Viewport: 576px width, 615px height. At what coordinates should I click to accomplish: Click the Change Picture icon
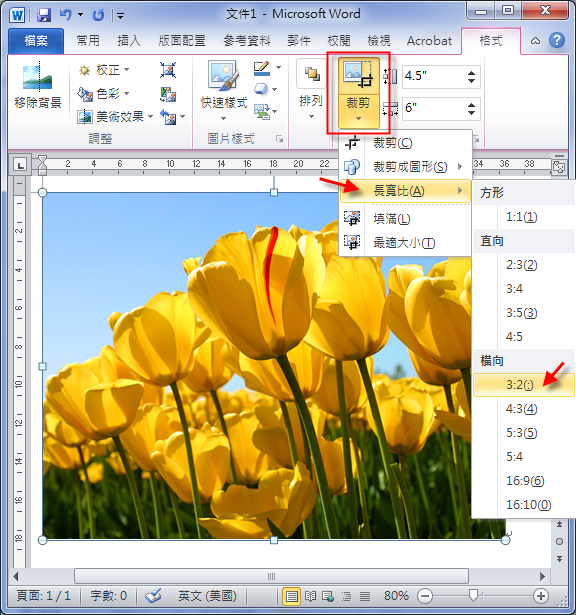[x=168, y=94]
